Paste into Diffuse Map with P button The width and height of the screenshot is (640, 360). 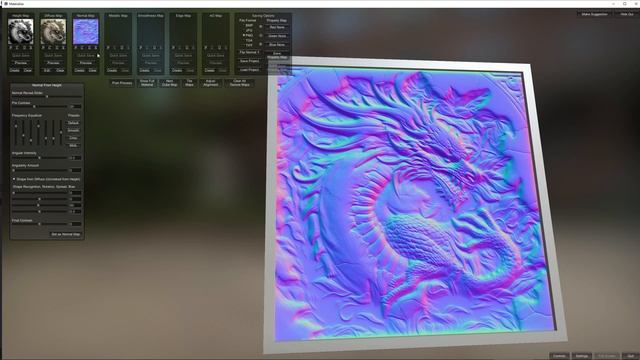tap(43, 48)
